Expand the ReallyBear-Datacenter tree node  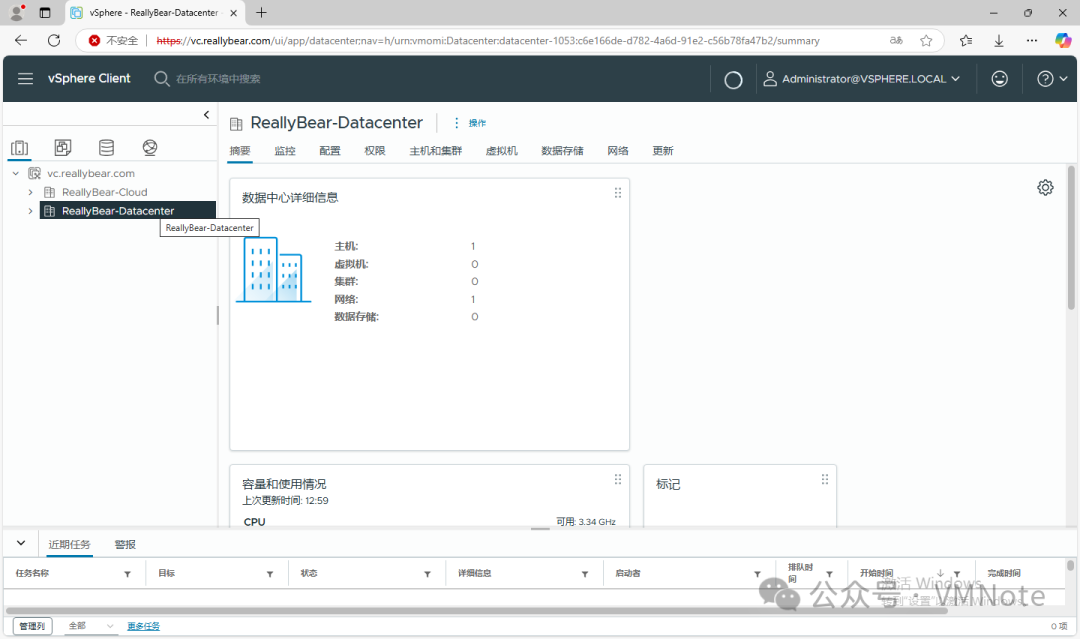coord(30,211)
